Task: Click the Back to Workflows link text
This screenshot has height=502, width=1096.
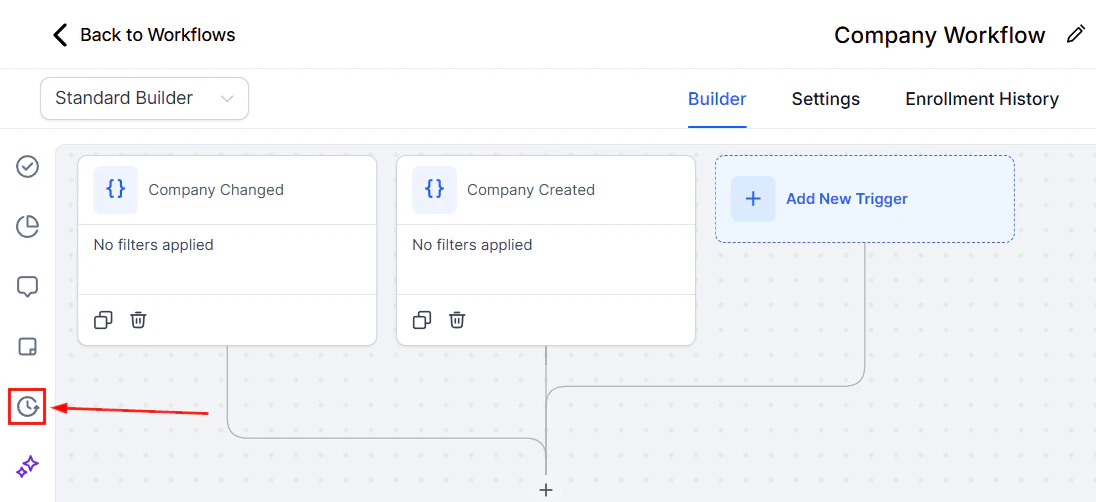Action: [x=157, y=35]
